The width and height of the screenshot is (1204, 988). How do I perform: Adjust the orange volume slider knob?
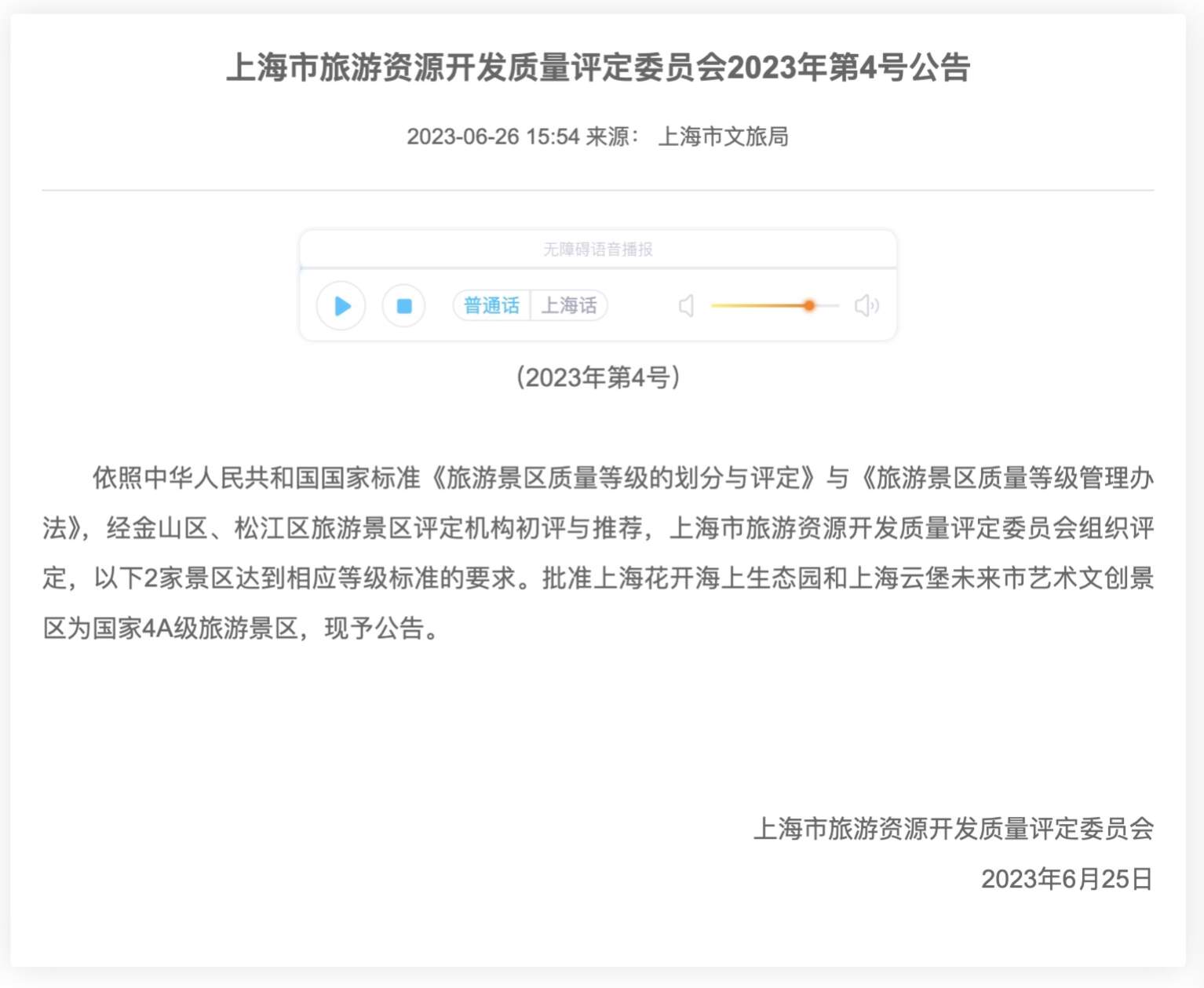[809, 305]
